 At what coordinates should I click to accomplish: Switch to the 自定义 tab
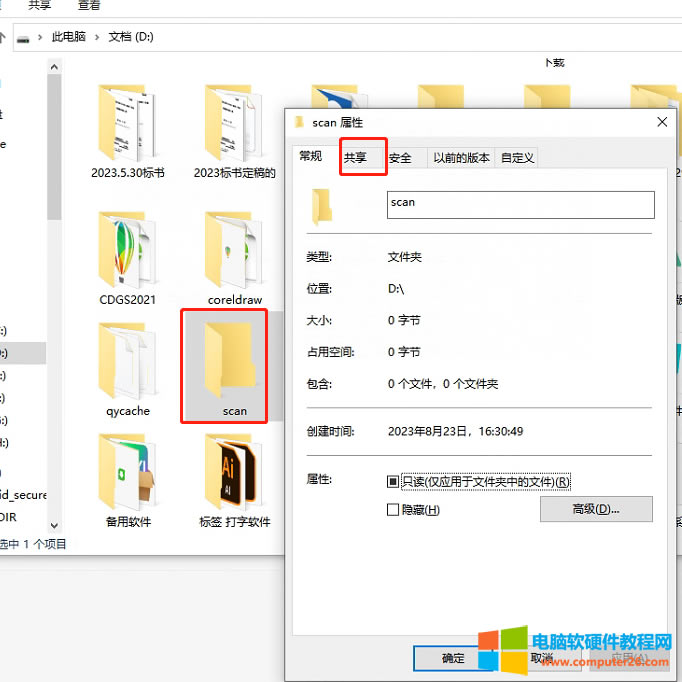click(517, 158)
